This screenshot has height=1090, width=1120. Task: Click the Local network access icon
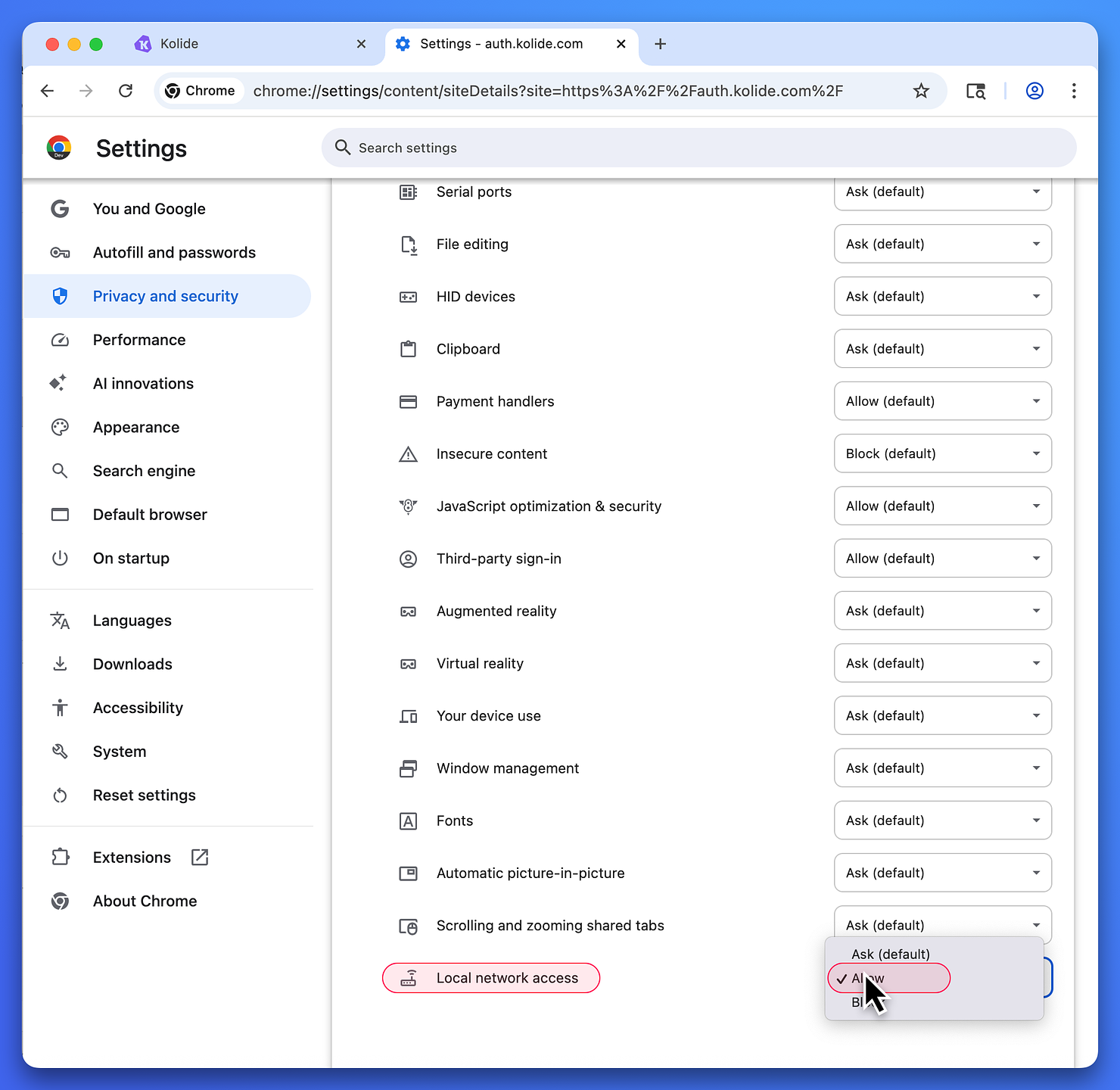(x=409, y=977)
